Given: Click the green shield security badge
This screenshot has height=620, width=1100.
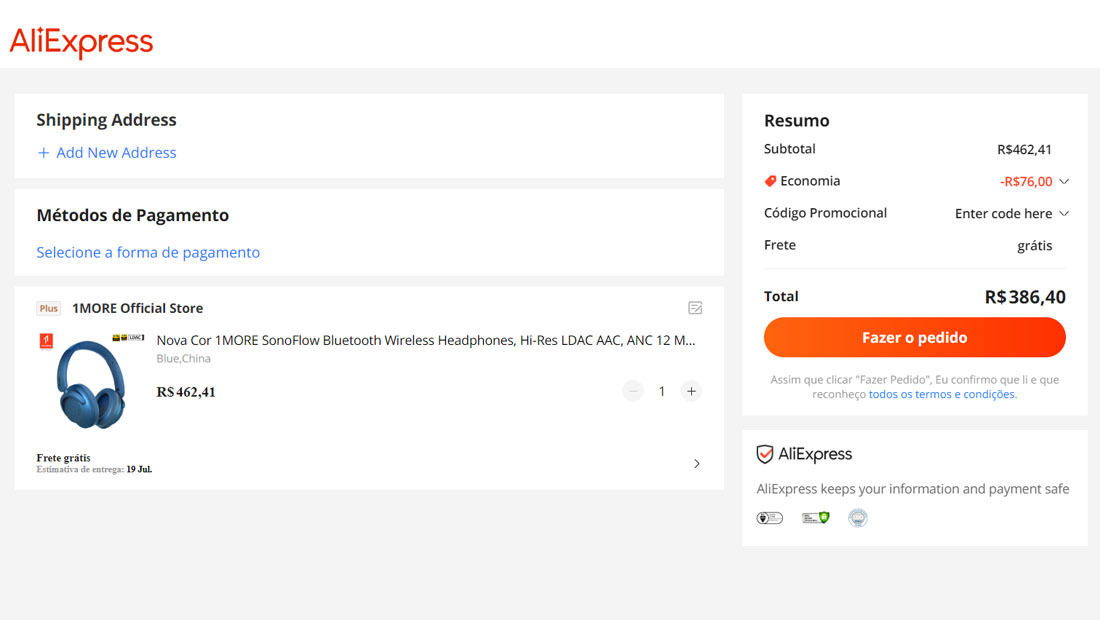Looking at the screenshot, I should pos(816,518).
